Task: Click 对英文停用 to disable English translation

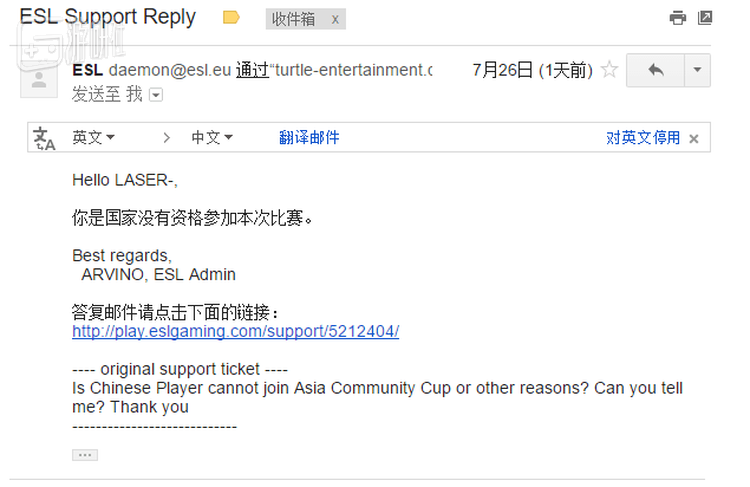Action: click(643, 138)
